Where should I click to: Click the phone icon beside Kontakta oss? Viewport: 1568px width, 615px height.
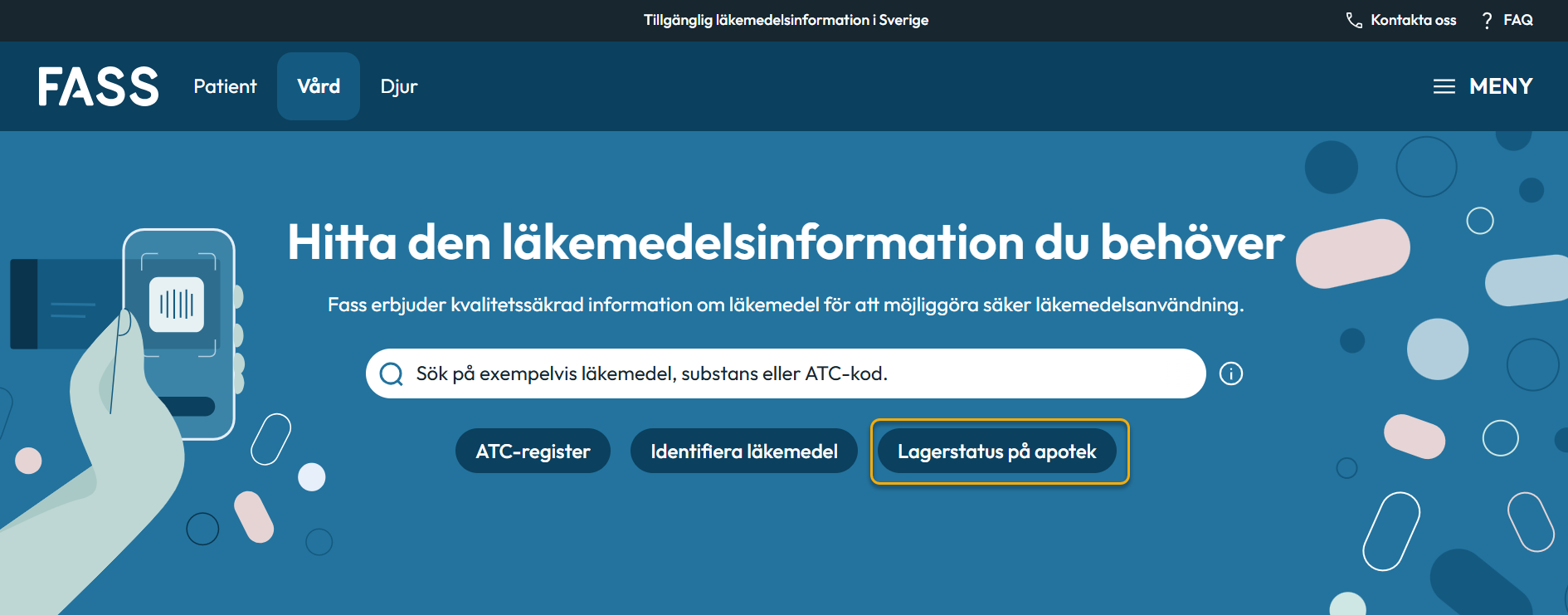pos(1354,20)
